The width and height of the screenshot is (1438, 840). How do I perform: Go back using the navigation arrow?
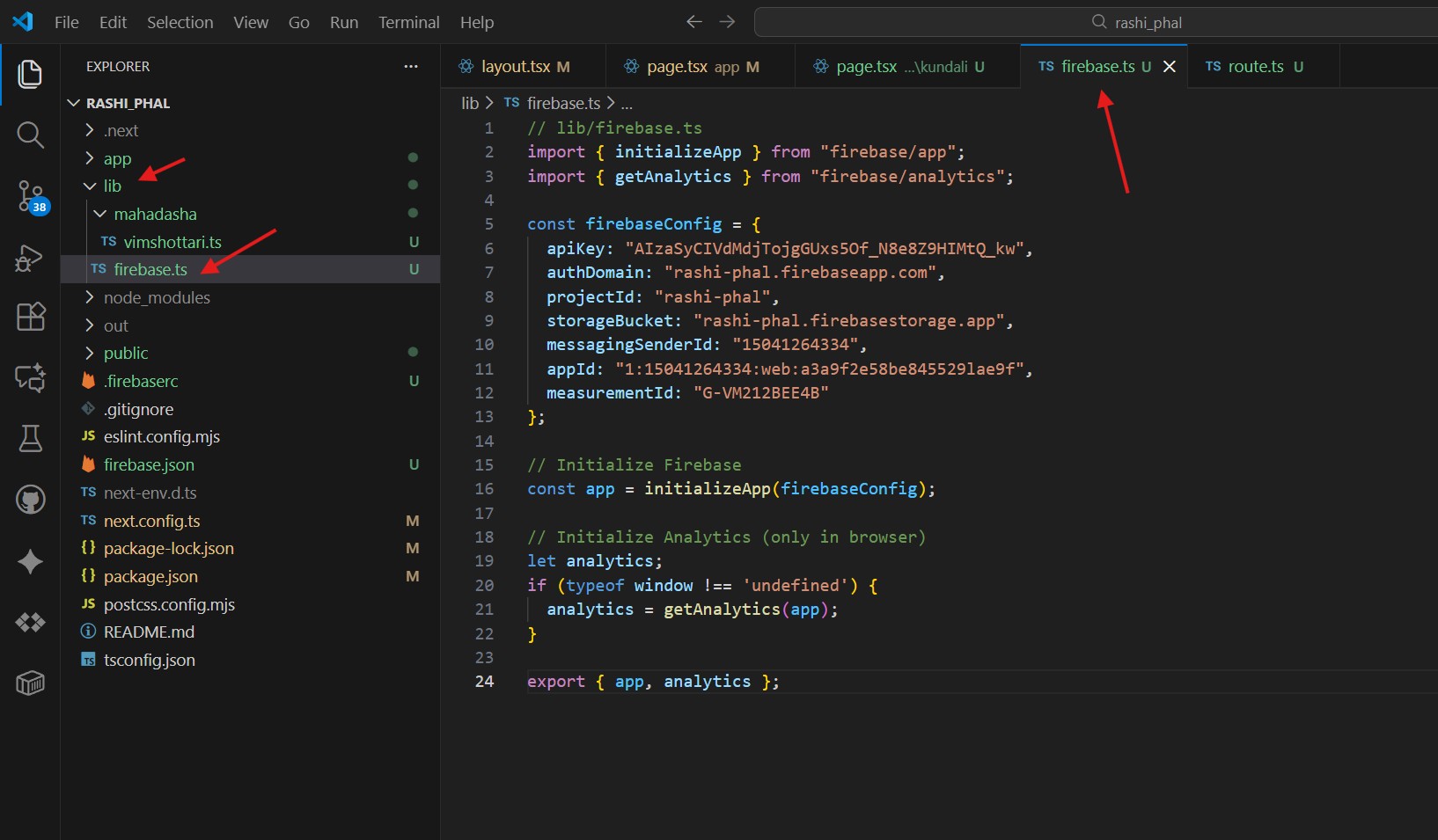(693, 22)
